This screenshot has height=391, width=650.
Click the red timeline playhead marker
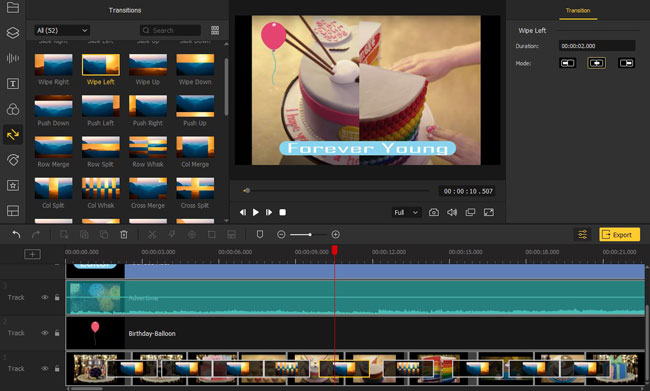point(335,250)
